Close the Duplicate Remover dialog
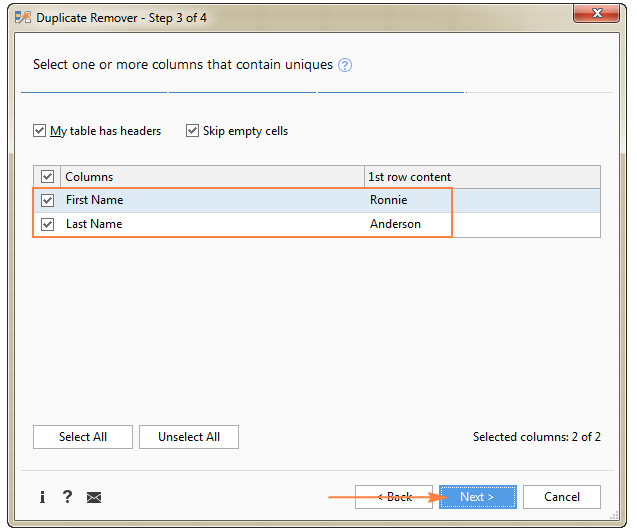This screenshot has height=531, width=637. [x=595, y=16]
